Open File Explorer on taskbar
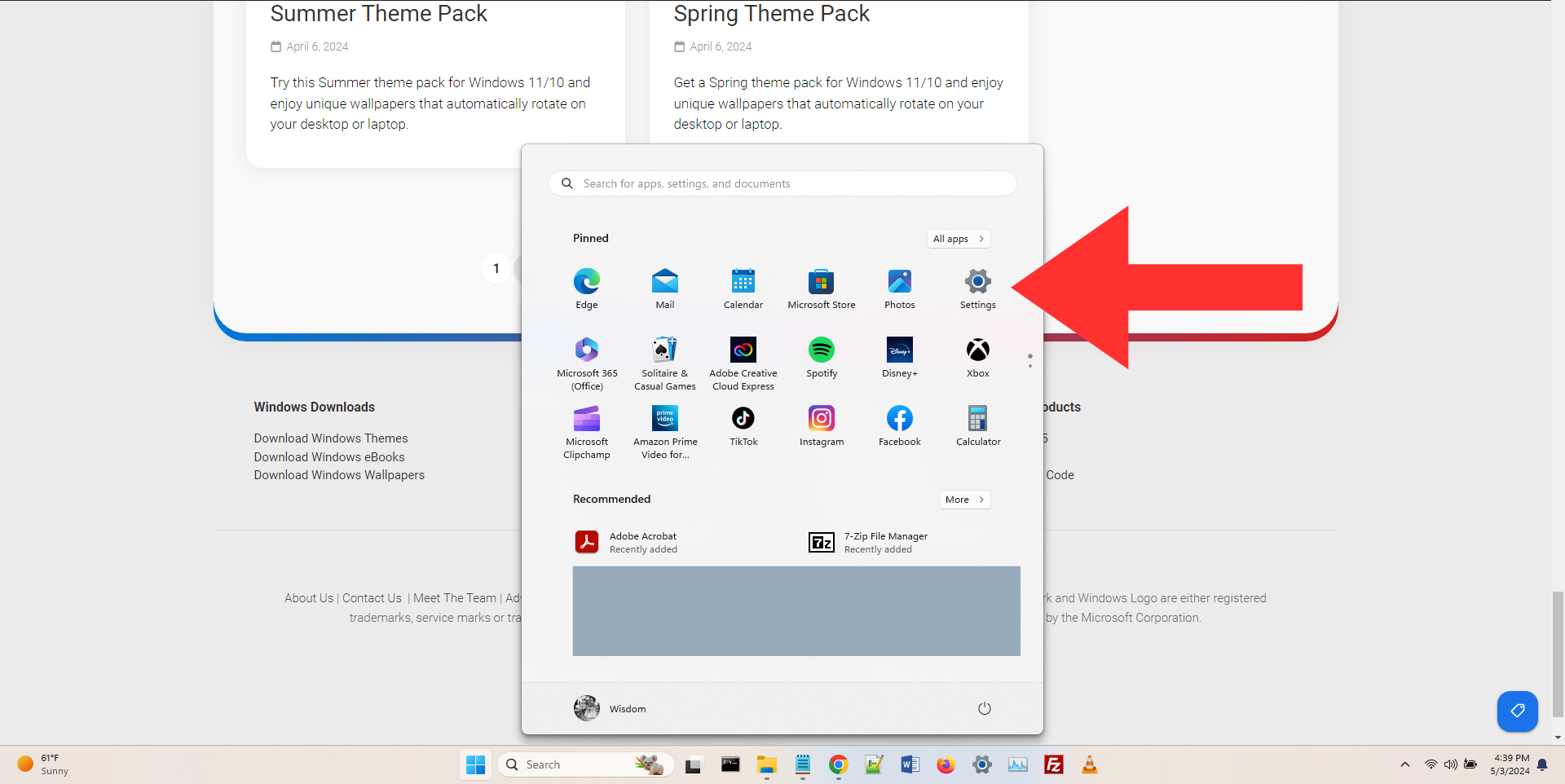This screenshot has height=784, width=1565. click(x=766, y=764)
